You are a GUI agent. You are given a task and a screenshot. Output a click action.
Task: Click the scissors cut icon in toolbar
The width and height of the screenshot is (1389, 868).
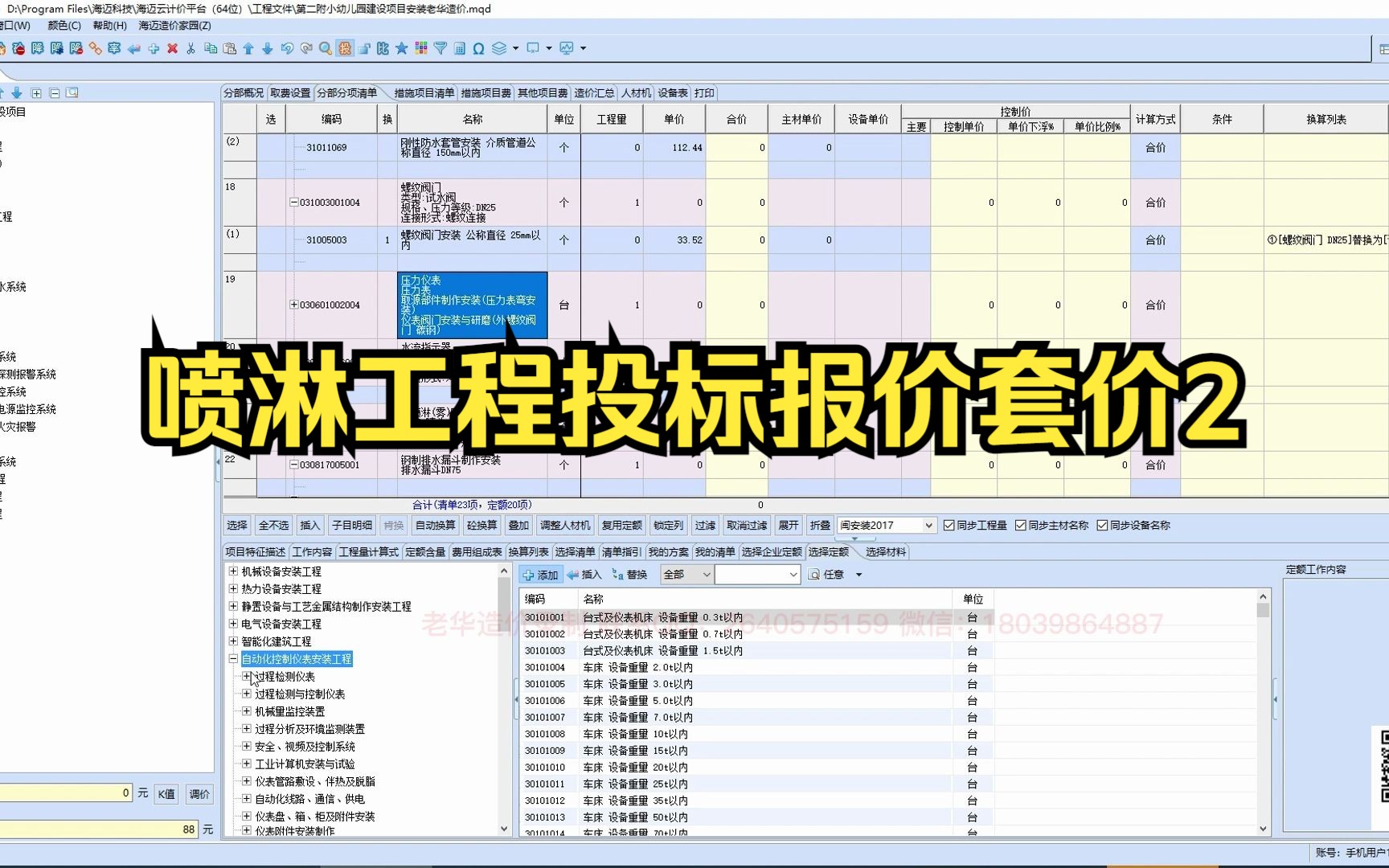tap(191, 48)
